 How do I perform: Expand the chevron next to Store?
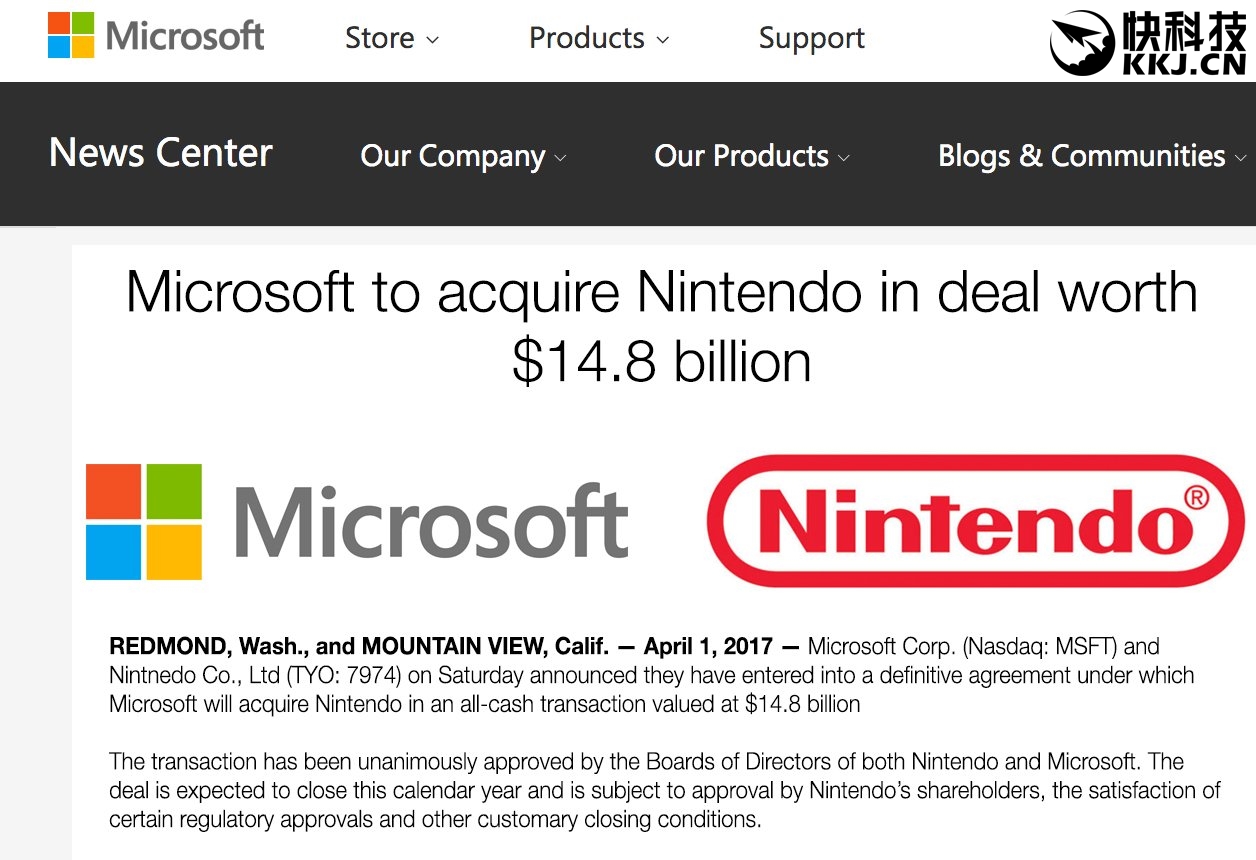point(433,40)
